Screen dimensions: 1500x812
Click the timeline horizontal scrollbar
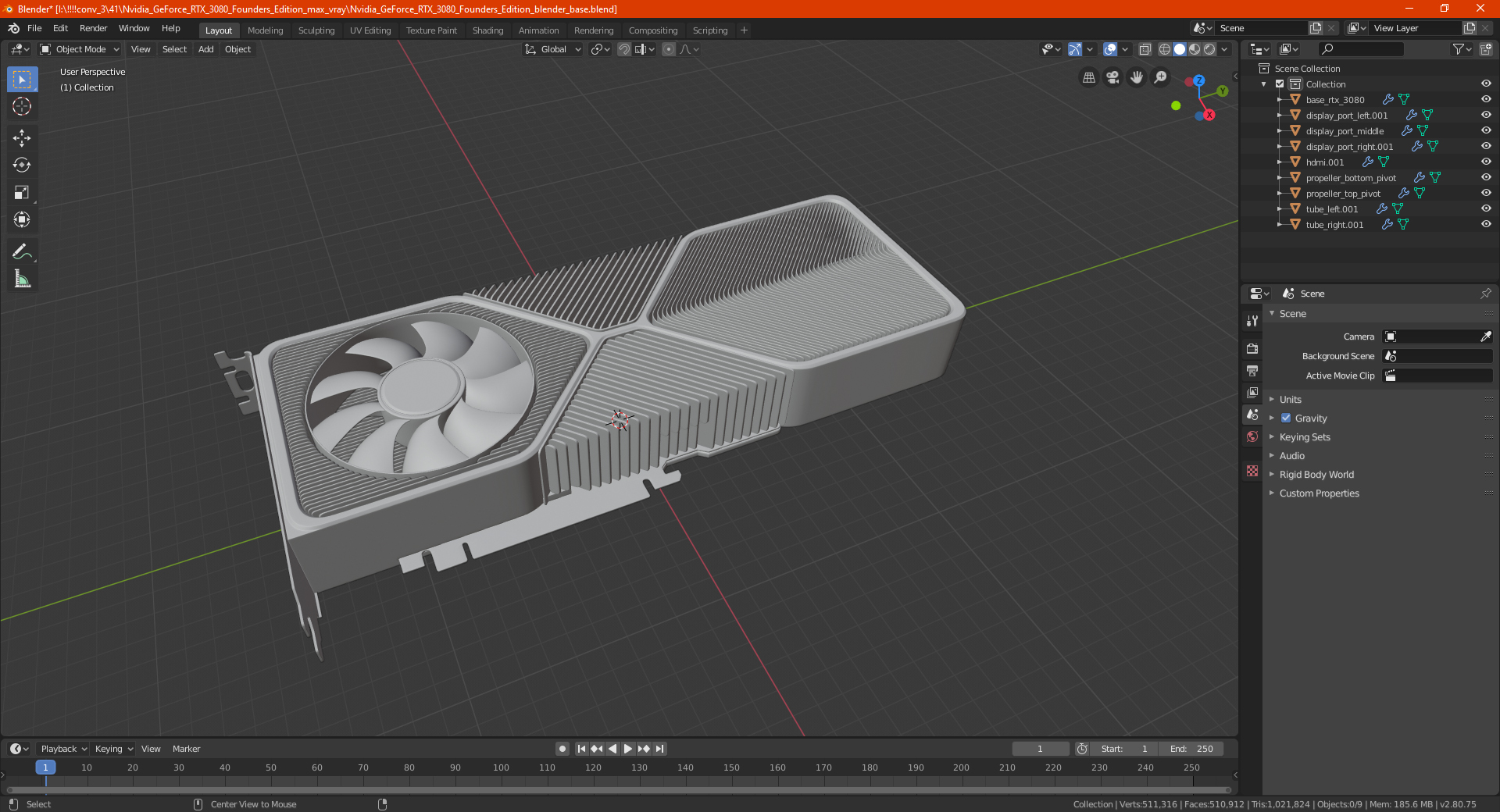(619, 790)
